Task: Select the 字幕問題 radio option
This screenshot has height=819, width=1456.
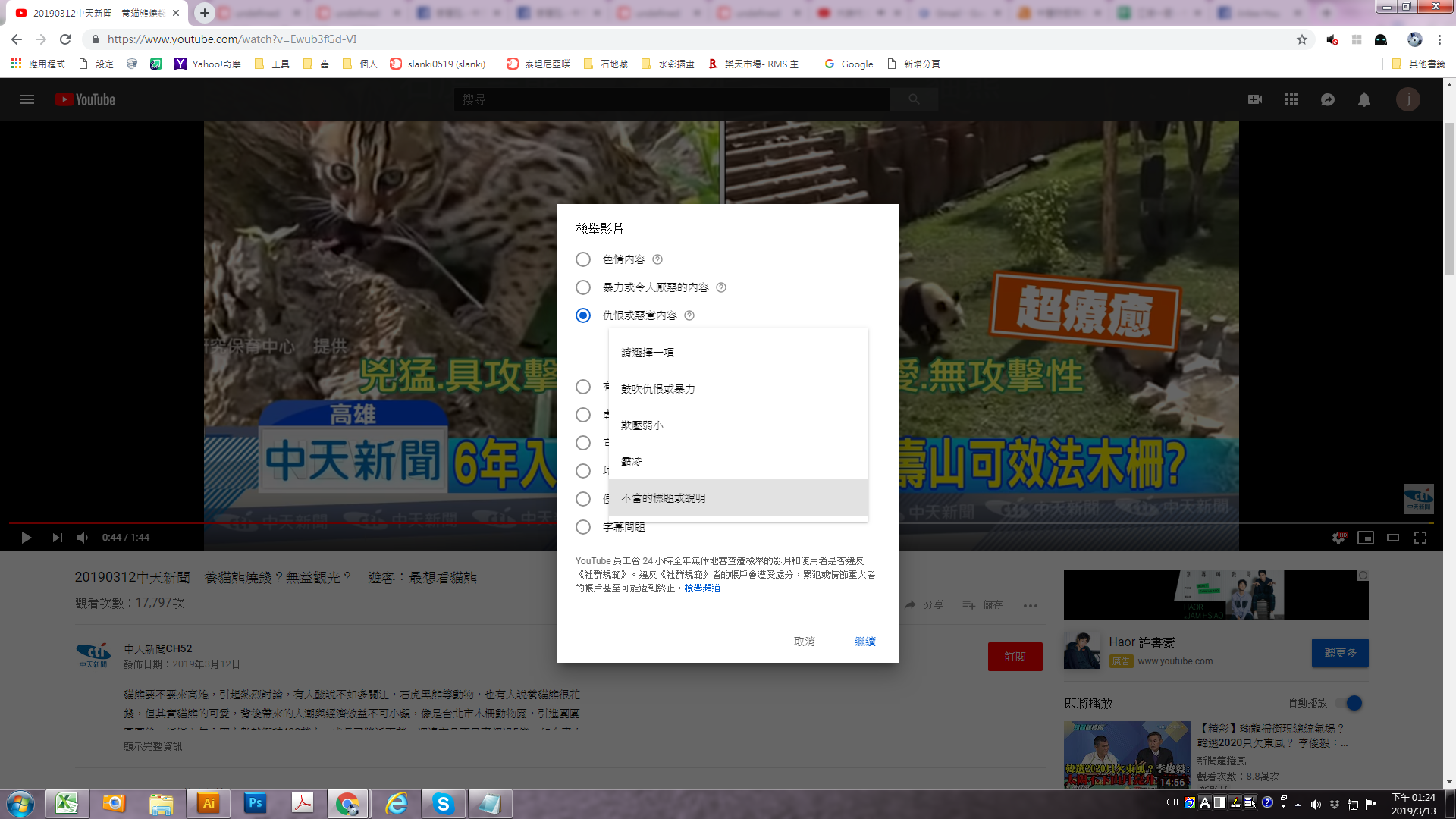Action: click(x=583, y=527)
